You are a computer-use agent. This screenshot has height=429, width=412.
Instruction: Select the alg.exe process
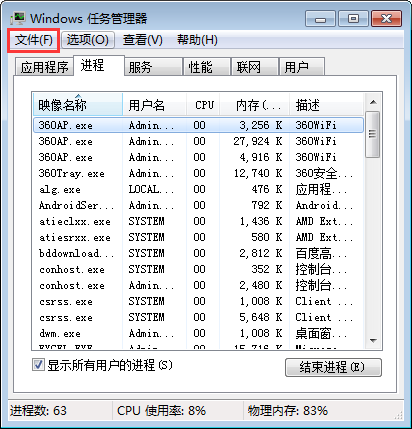198,189
